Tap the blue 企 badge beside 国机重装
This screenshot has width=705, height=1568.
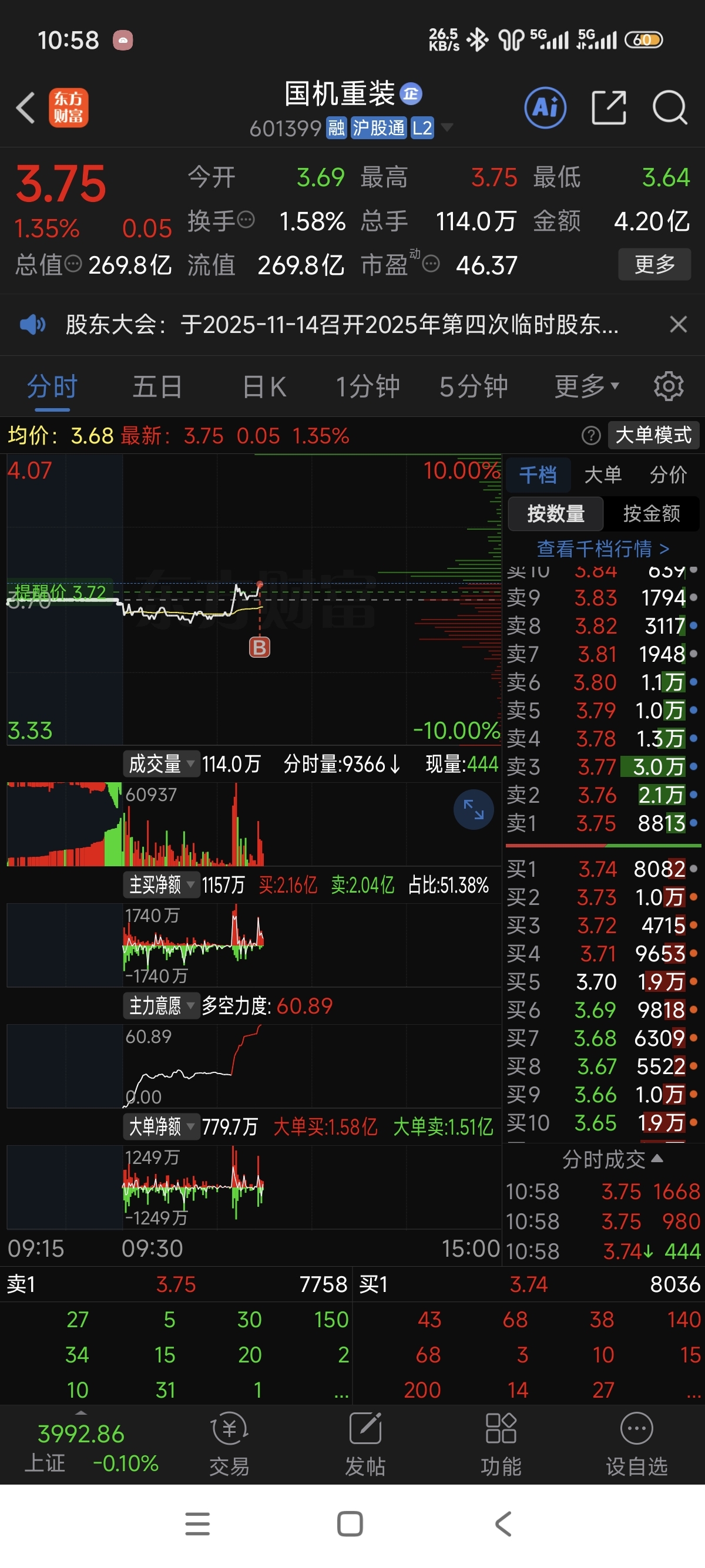coord(411,94)
